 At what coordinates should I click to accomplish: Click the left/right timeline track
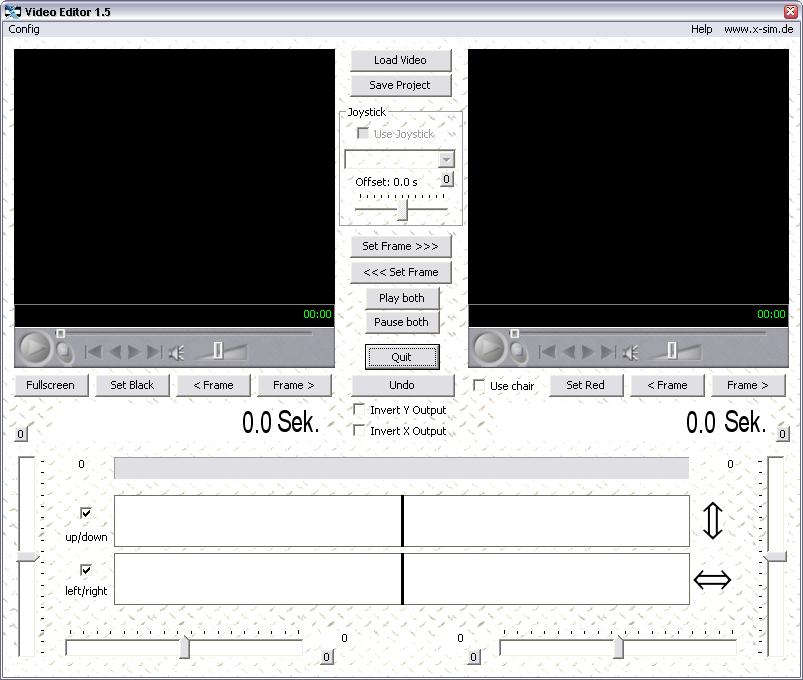402,579
